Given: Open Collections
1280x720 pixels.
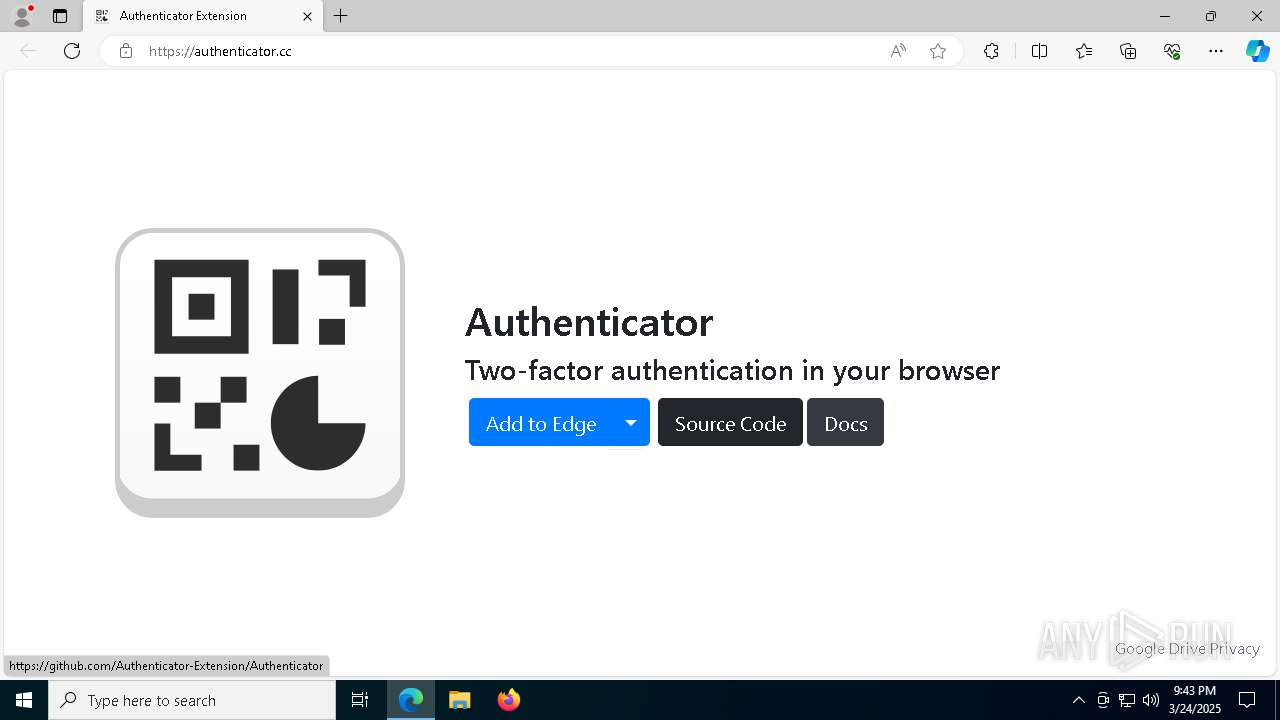Looking at the screenshot, I should coord(1128,51).
